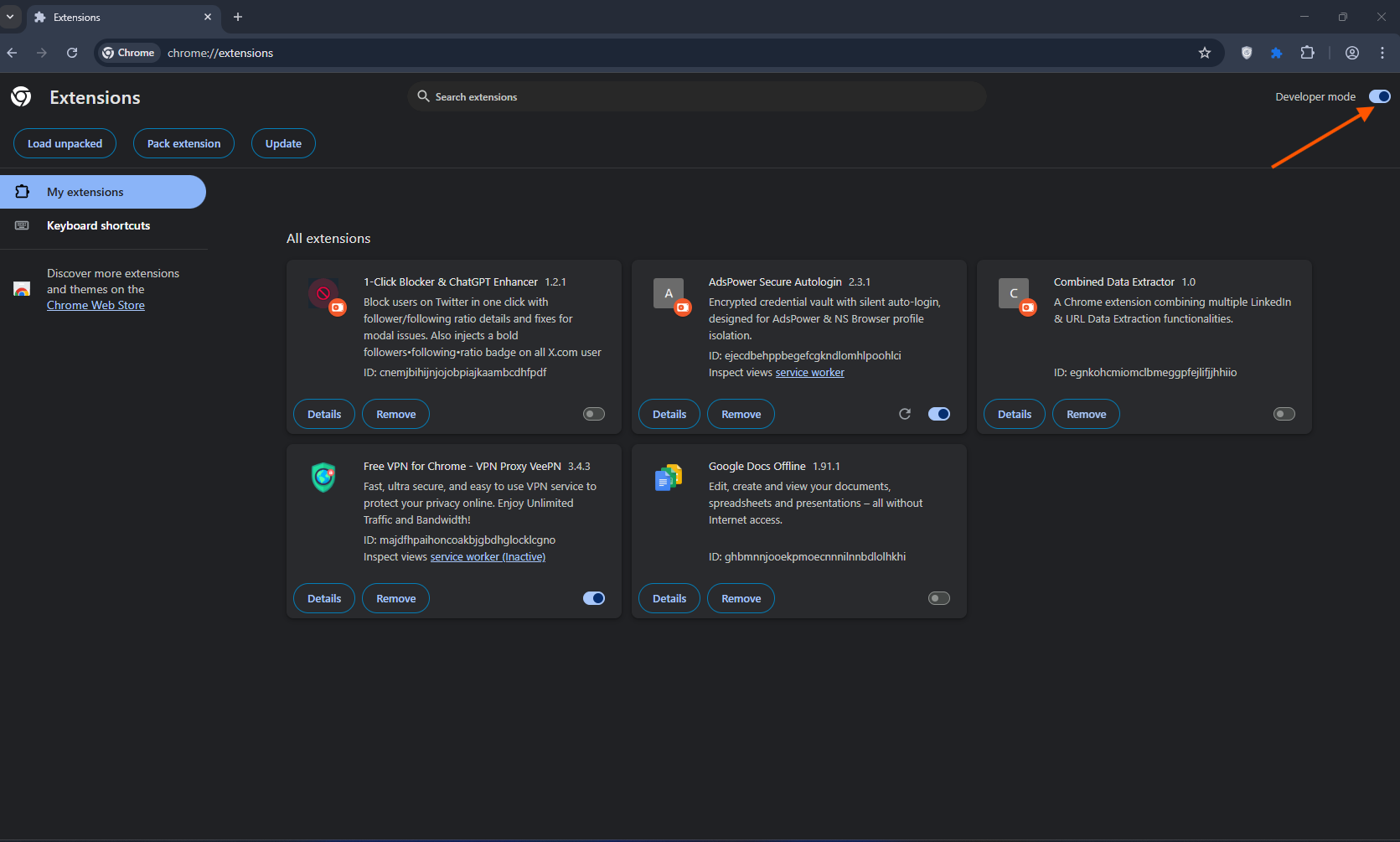The width and height of the screenshot is (1400, 842).
Task: Open the browser profile account menu
Action: click(1351, 53)
